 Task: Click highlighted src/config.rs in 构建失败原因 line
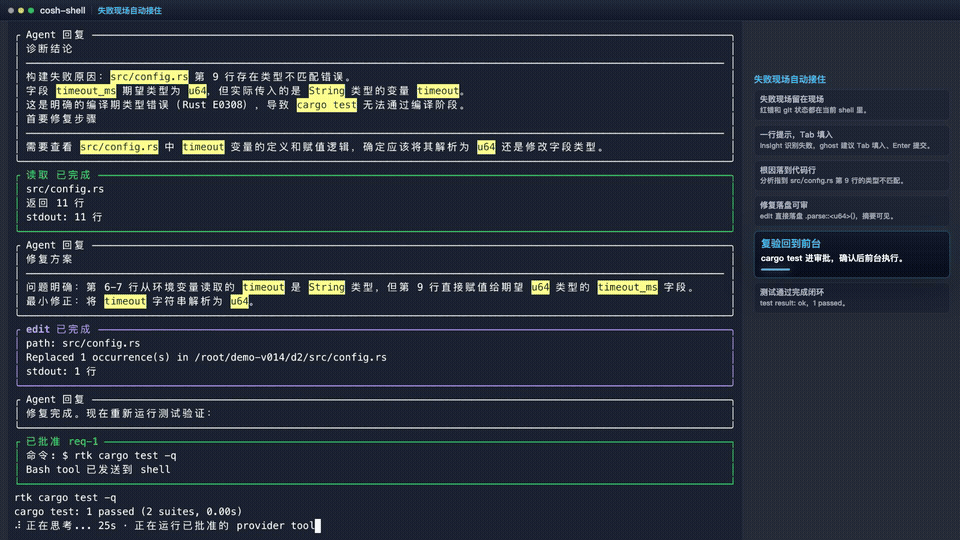149,77
